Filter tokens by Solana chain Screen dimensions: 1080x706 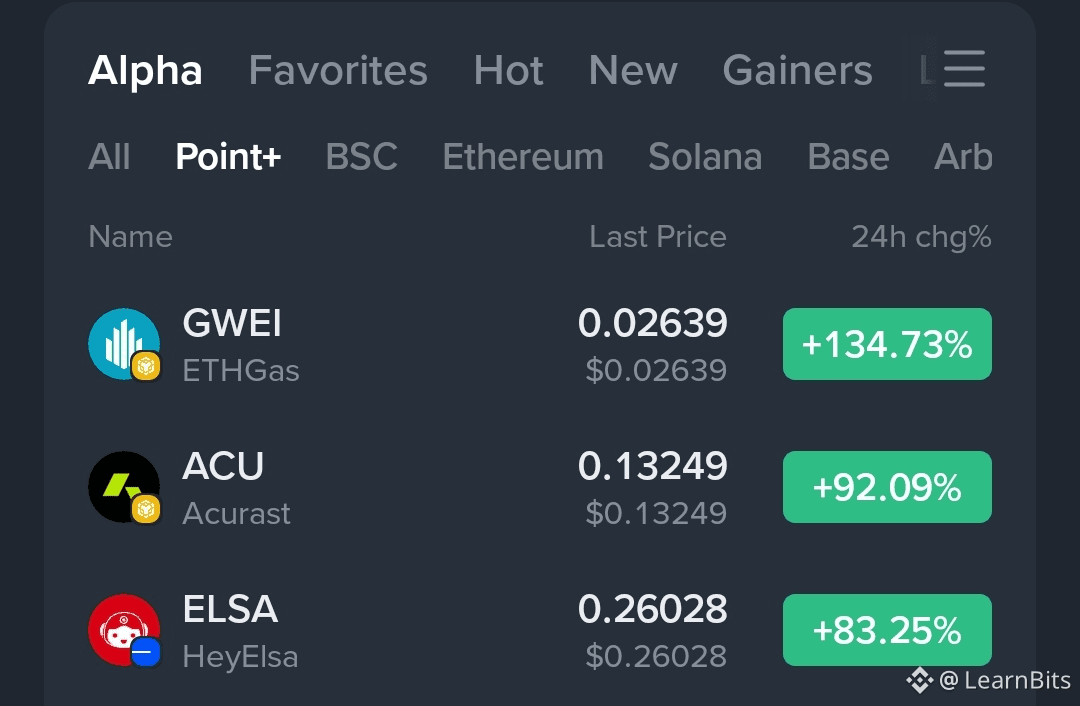click(x=705, y=157)
